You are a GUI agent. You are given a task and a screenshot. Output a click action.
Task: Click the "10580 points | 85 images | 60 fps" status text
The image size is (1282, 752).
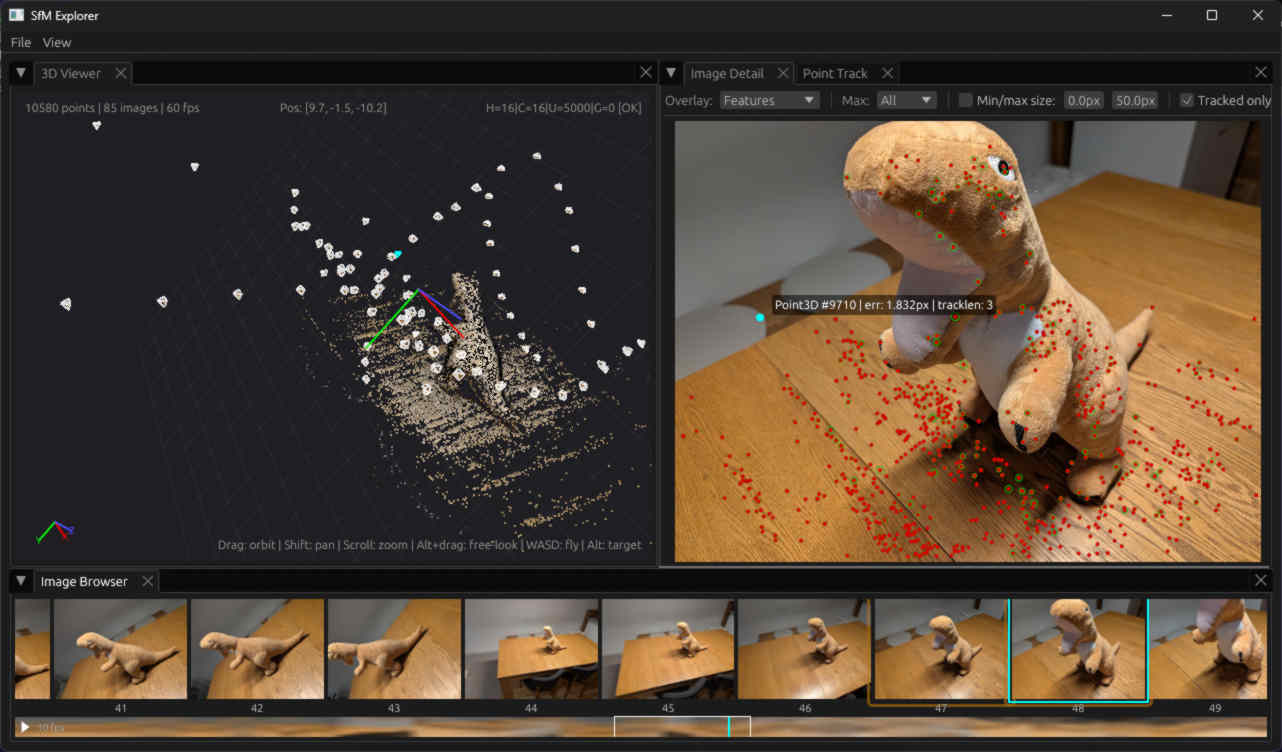pos(112,107)
